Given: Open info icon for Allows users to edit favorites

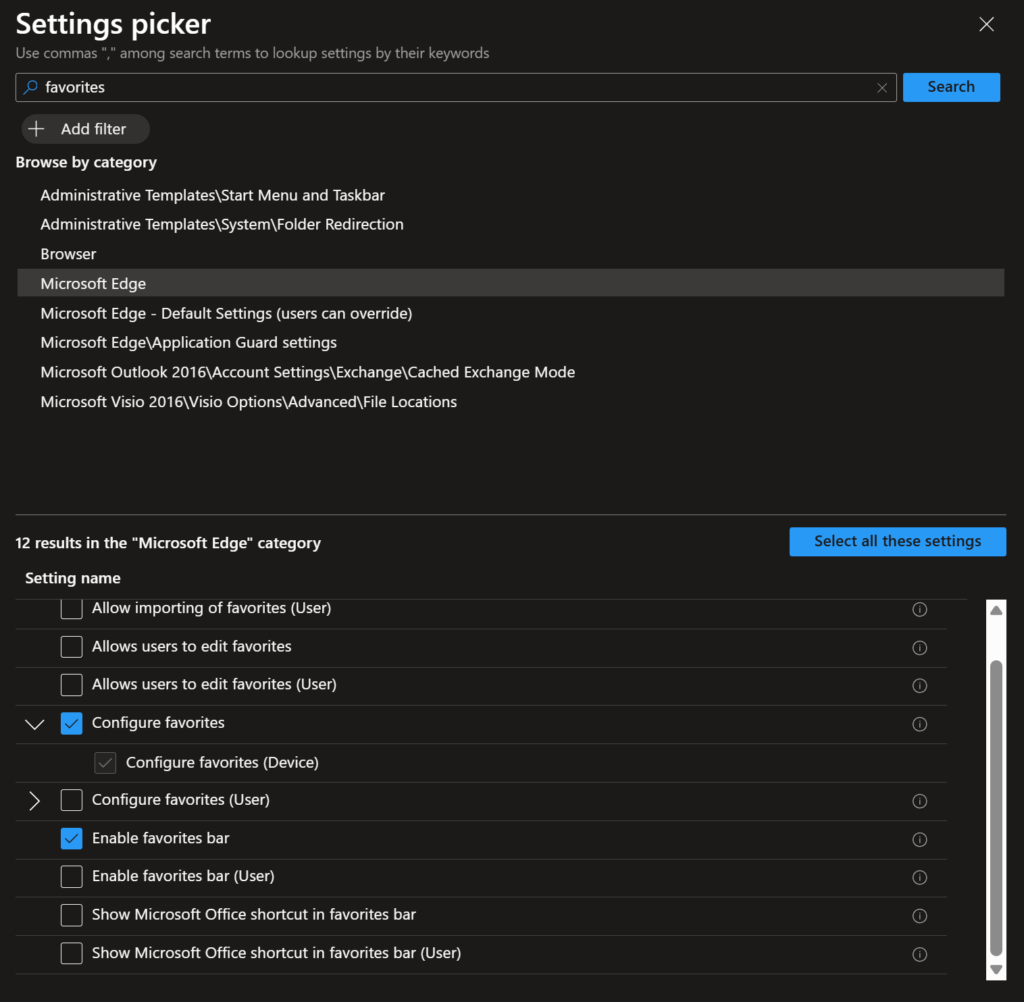Looking at the screenshot, I should click(x=920, y=647).
